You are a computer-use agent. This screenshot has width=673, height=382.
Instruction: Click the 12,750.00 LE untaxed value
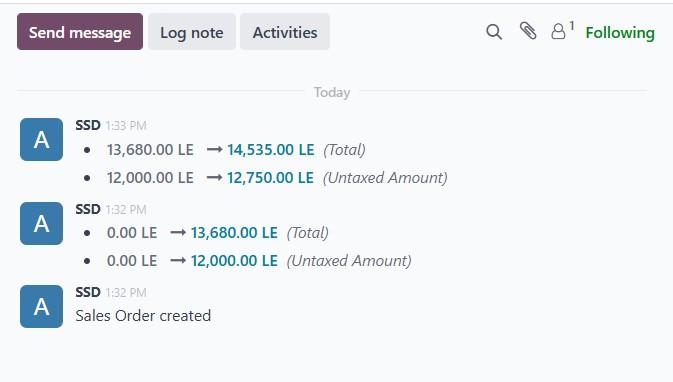pos(270,178)
